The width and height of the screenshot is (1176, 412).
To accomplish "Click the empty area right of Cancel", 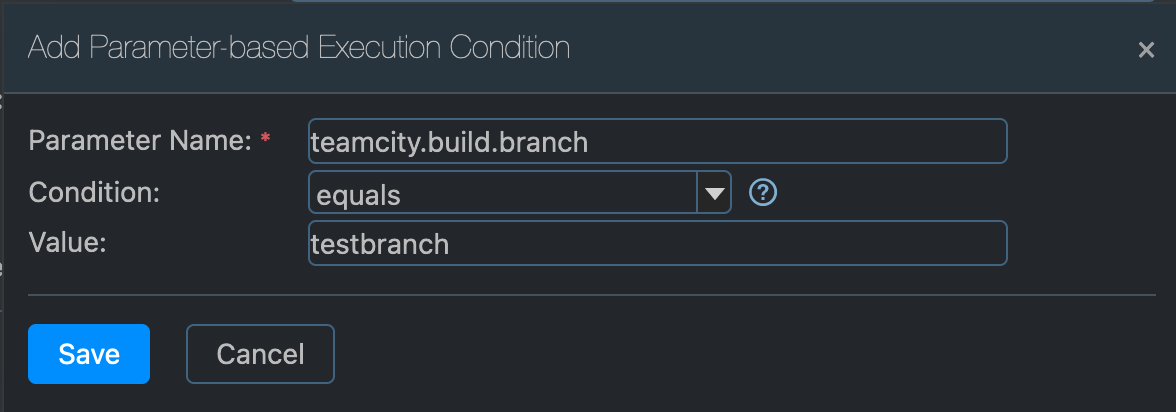I will 700,354.
